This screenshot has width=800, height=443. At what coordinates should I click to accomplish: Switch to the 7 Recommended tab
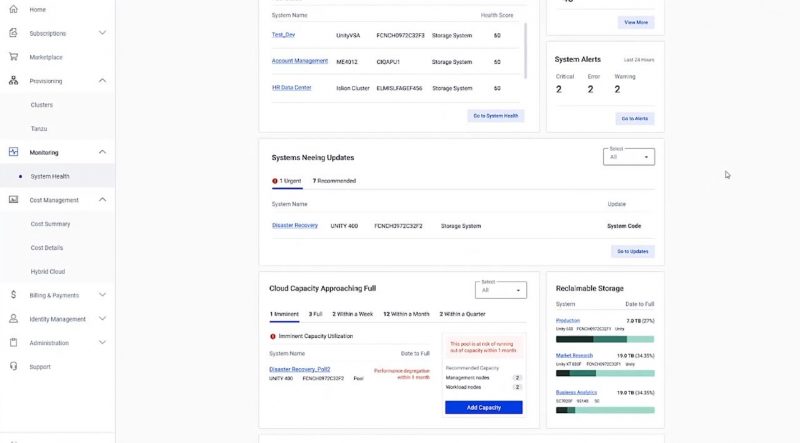click(334, 181)
